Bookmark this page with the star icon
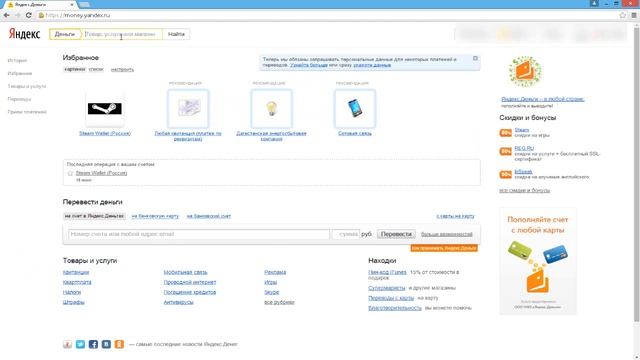 [622, 15]
